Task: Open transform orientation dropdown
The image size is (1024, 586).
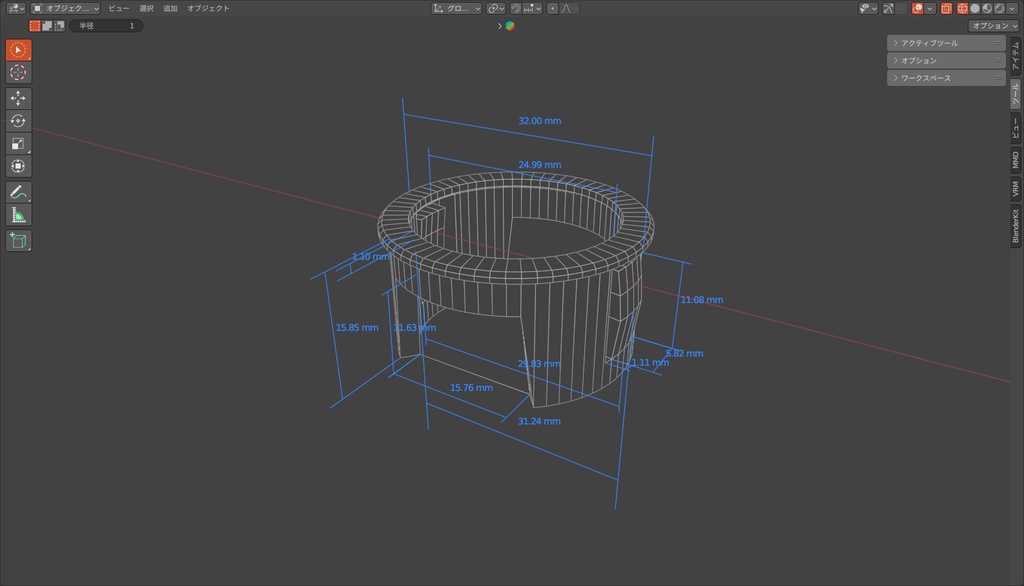Action: (457, 8)
